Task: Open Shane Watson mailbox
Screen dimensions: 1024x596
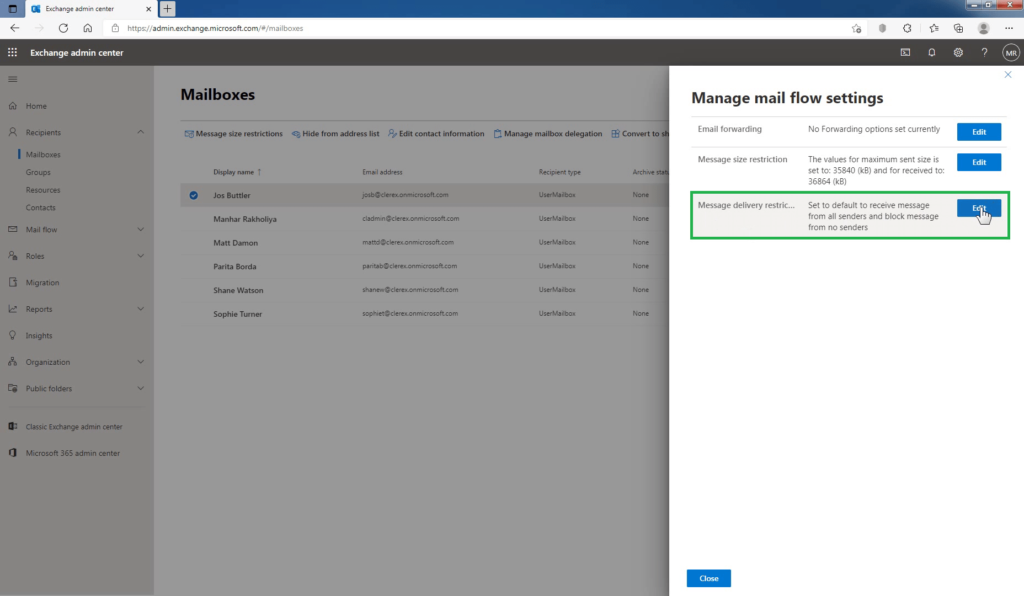Action: 238,290
